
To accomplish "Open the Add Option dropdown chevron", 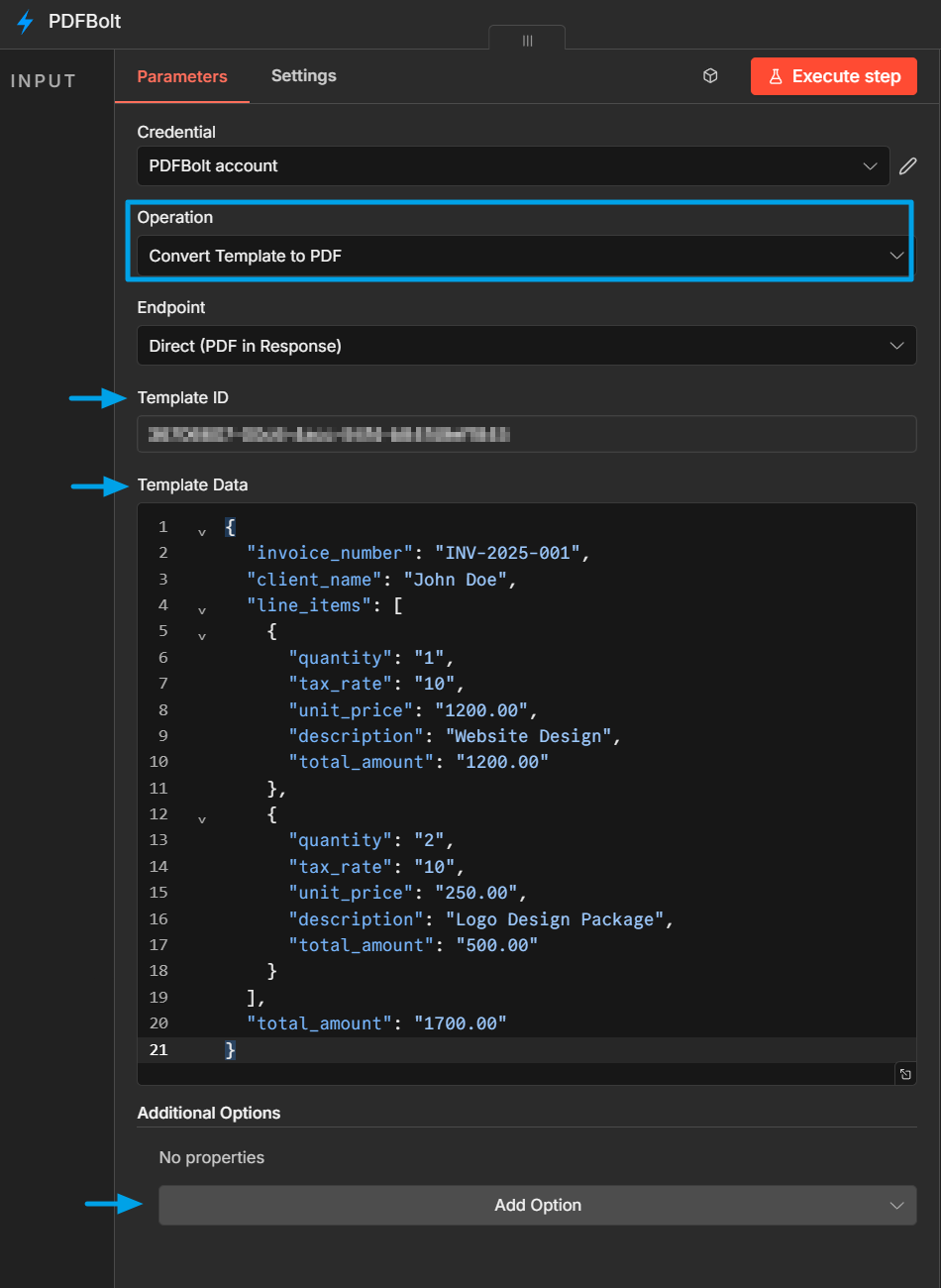I will 896,1206.
